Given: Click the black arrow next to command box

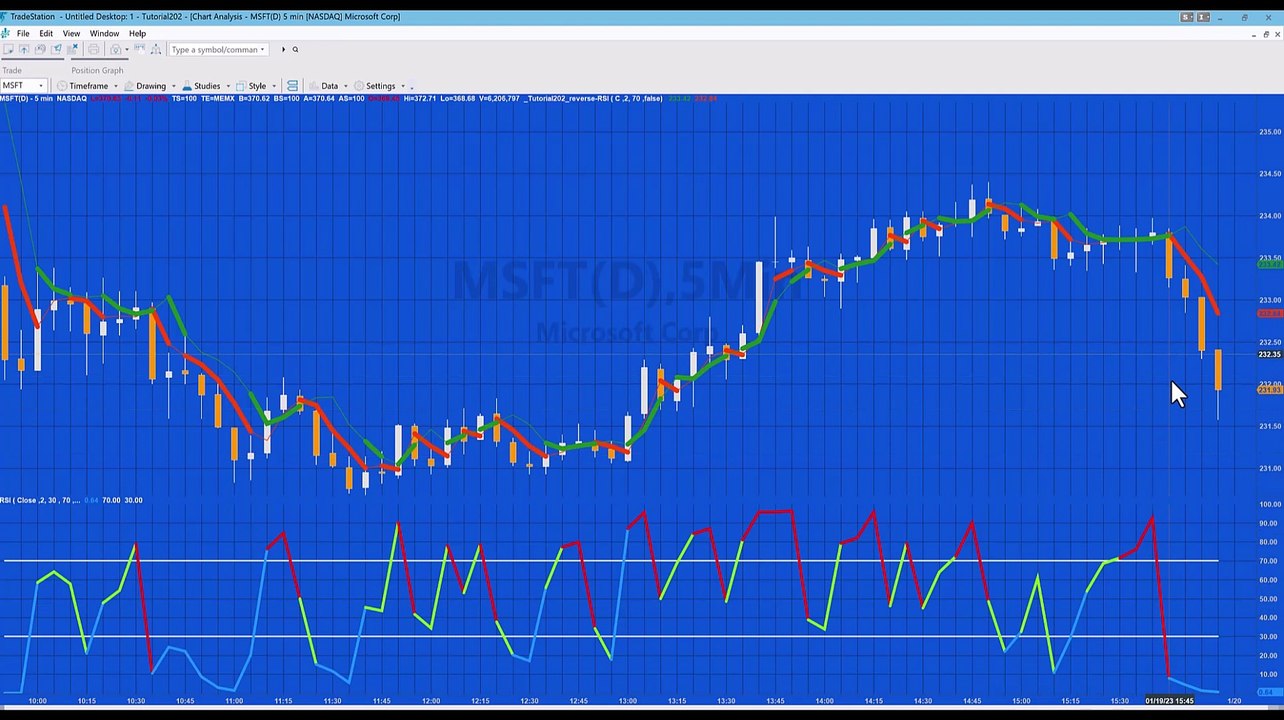Looking at the screenshot, I should tap(283, 49).
